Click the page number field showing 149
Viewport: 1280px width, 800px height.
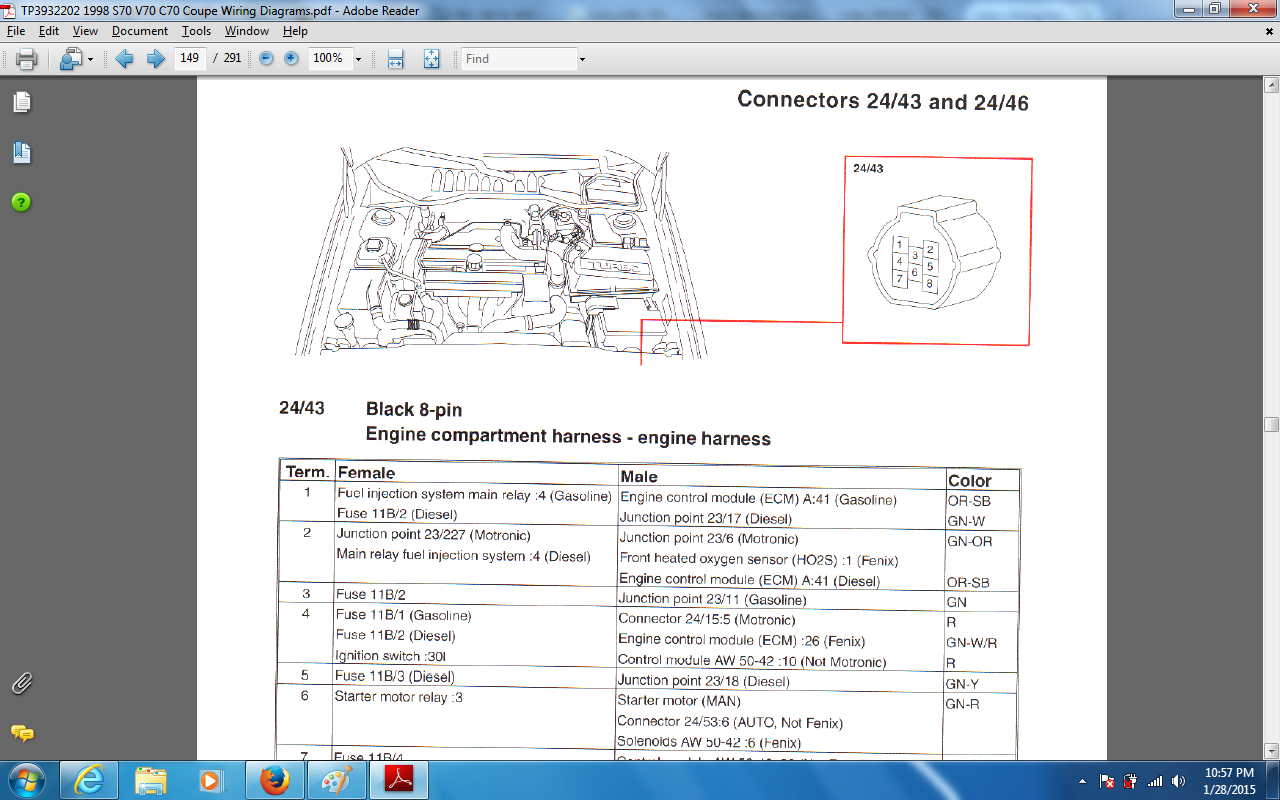189,59
